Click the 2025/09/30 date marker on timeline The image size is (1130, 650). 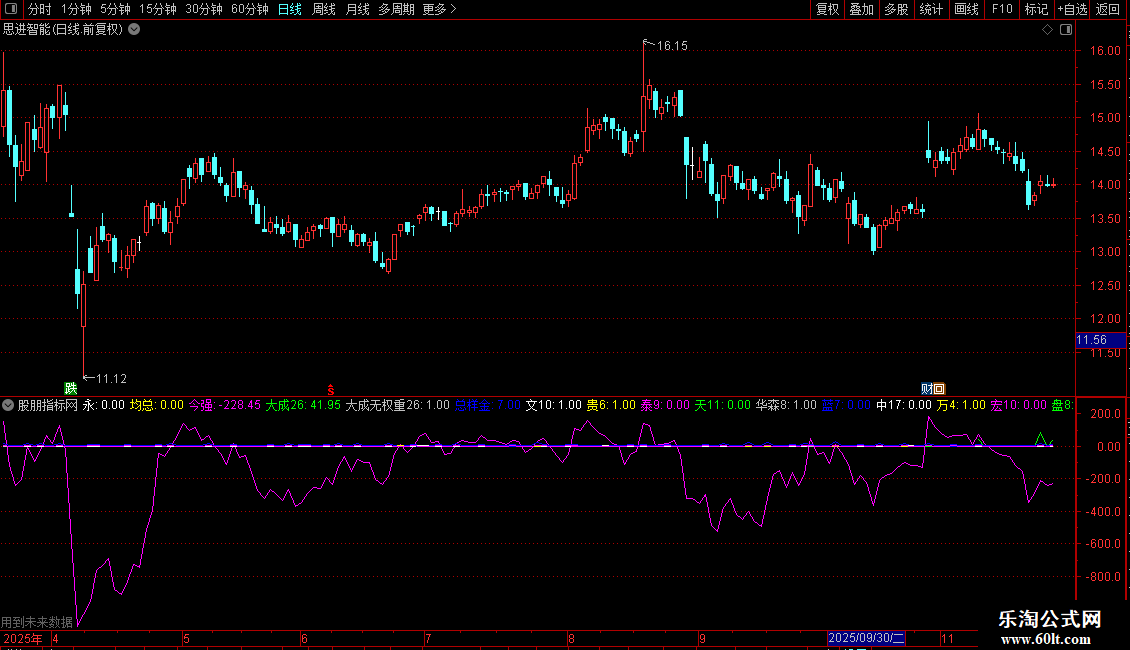coord(866,637)
